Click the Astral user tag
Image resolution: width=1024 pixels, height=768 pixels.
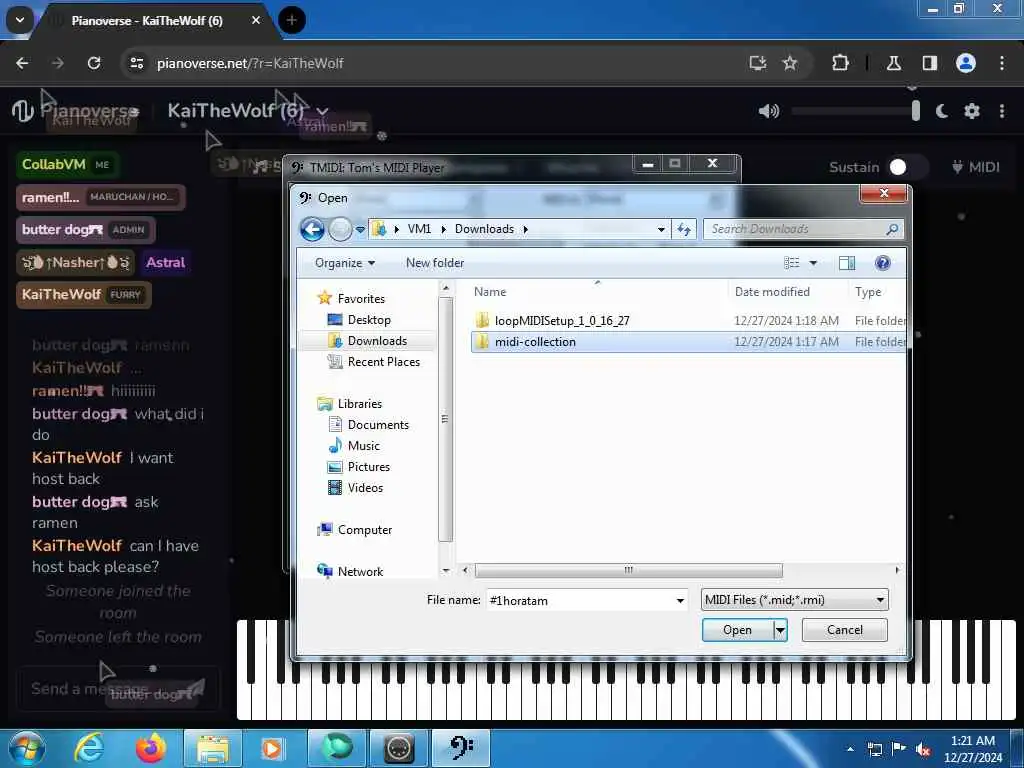[x=165, y=263]
